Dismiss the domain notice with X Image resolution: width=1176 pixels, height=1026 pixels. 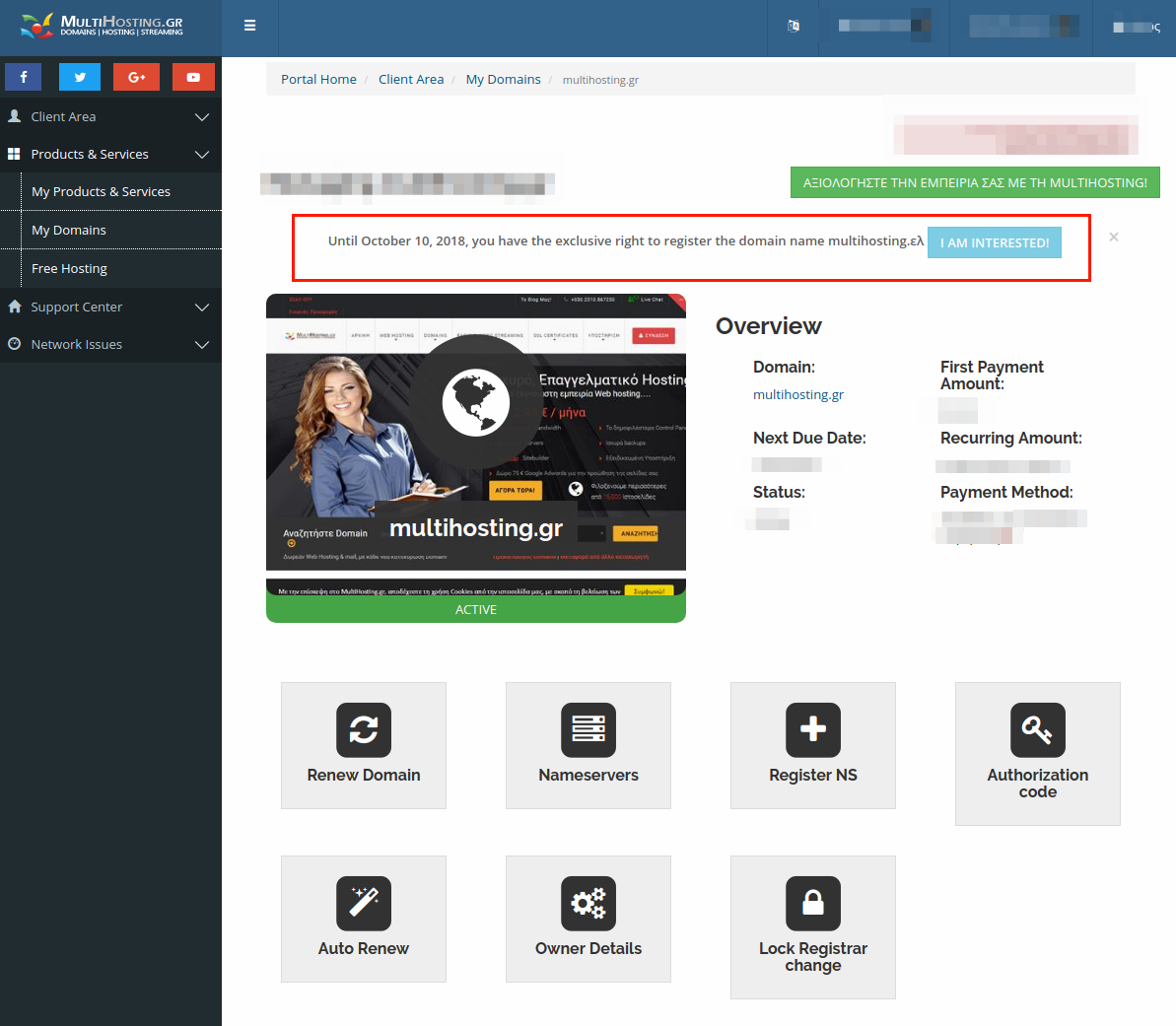[1114, 237]
